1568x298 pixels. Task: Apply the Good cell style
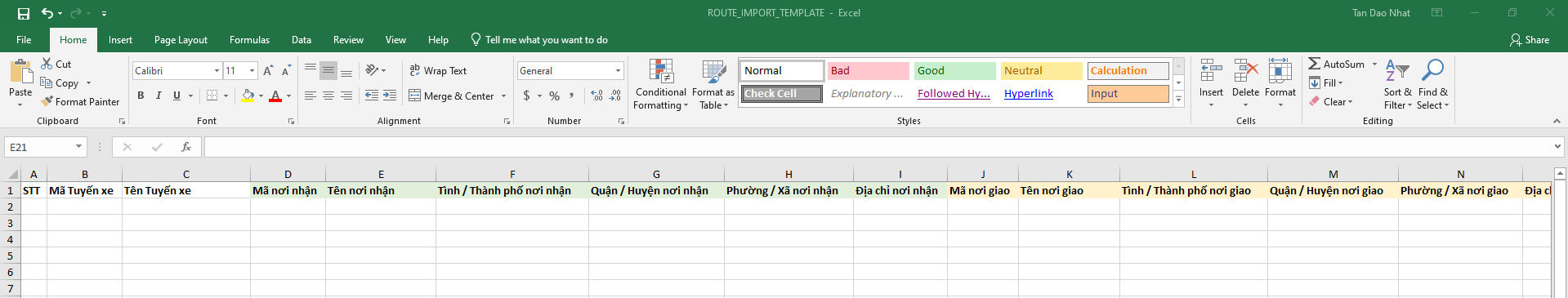[x=954, y=71]
